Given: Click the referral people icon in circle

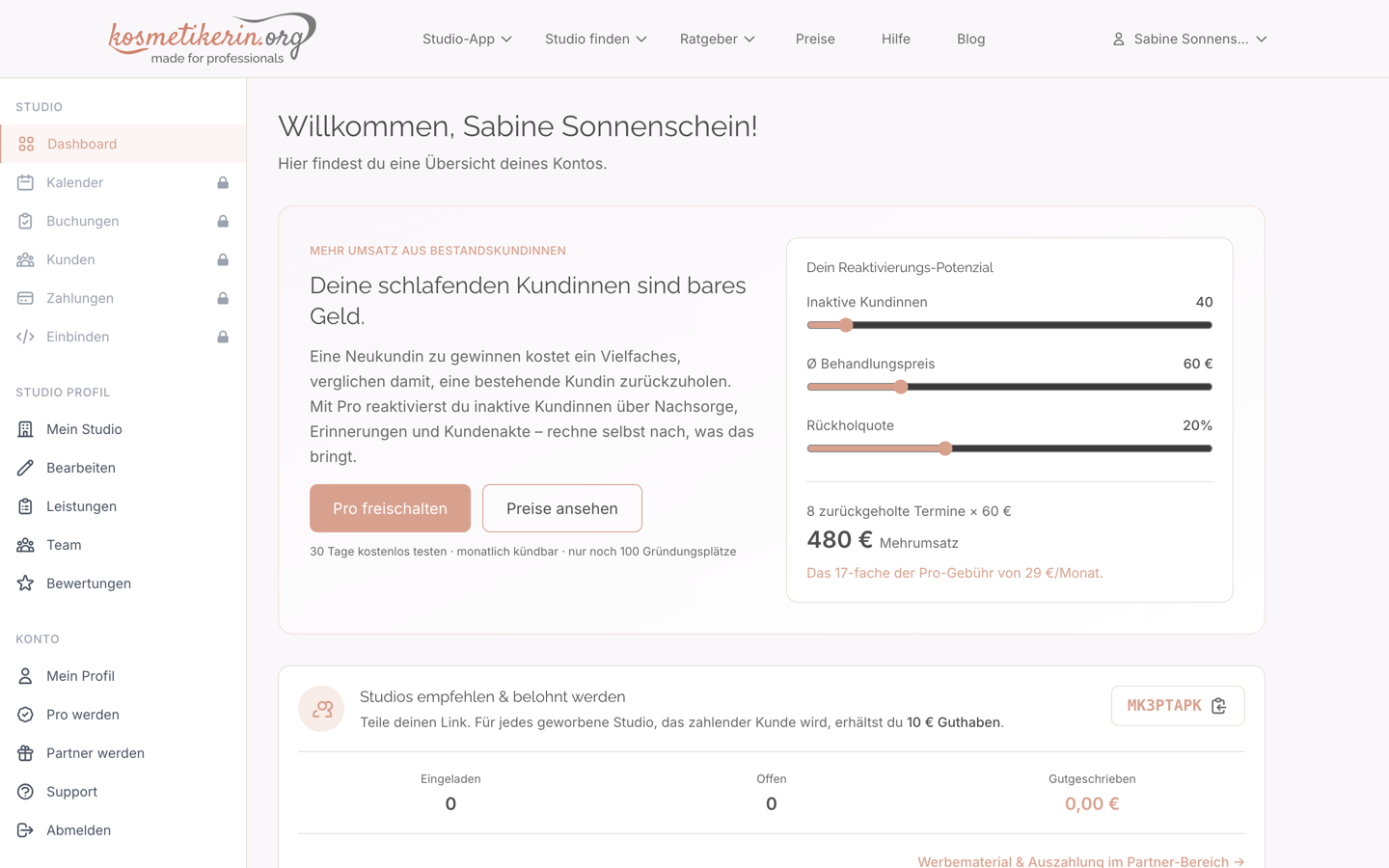Looking at the screenshot, I should (322, 709).
